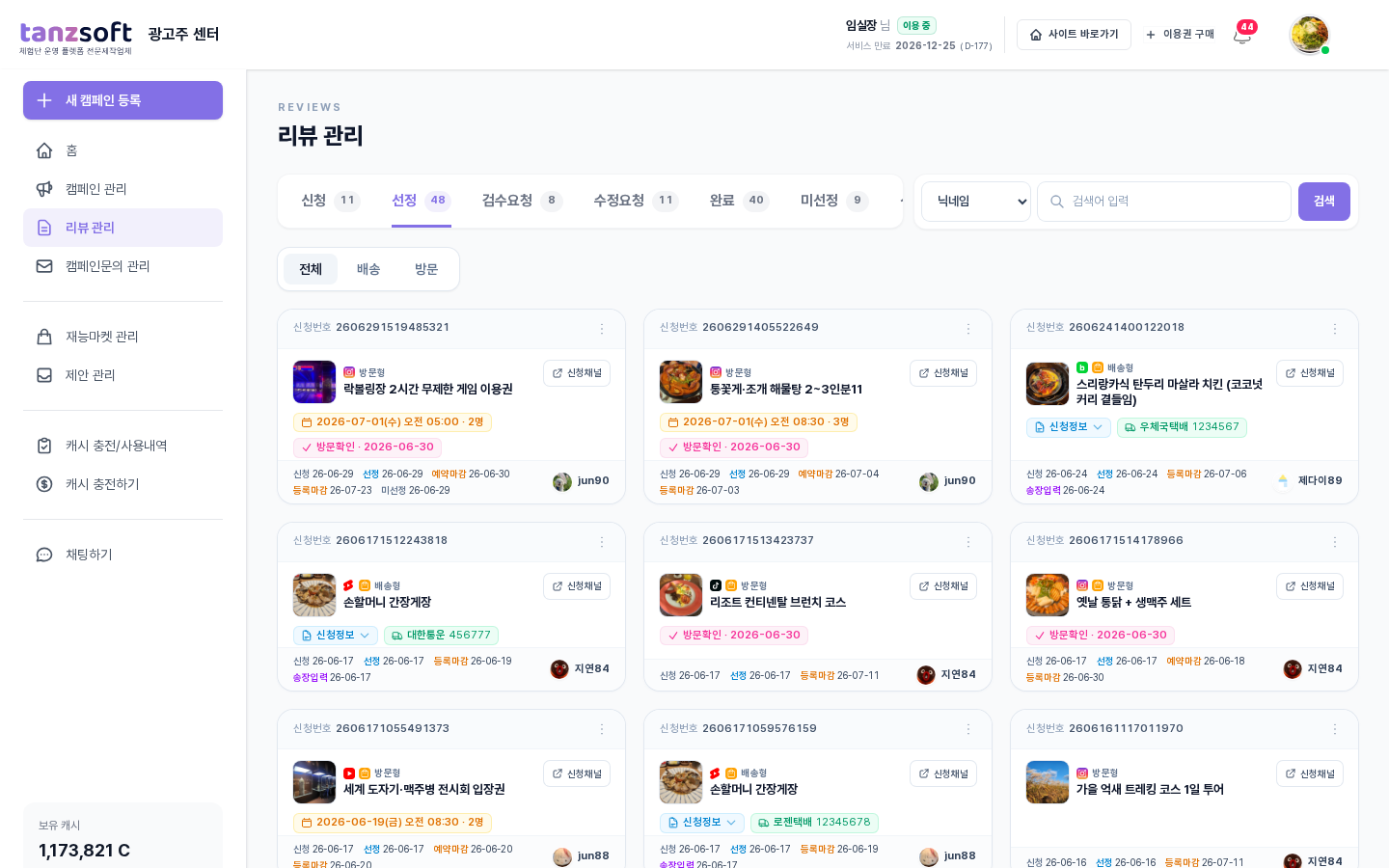Switch to the 신청 tab
1389x868 pixels.
pyautogui.click(x=330, y=201)
